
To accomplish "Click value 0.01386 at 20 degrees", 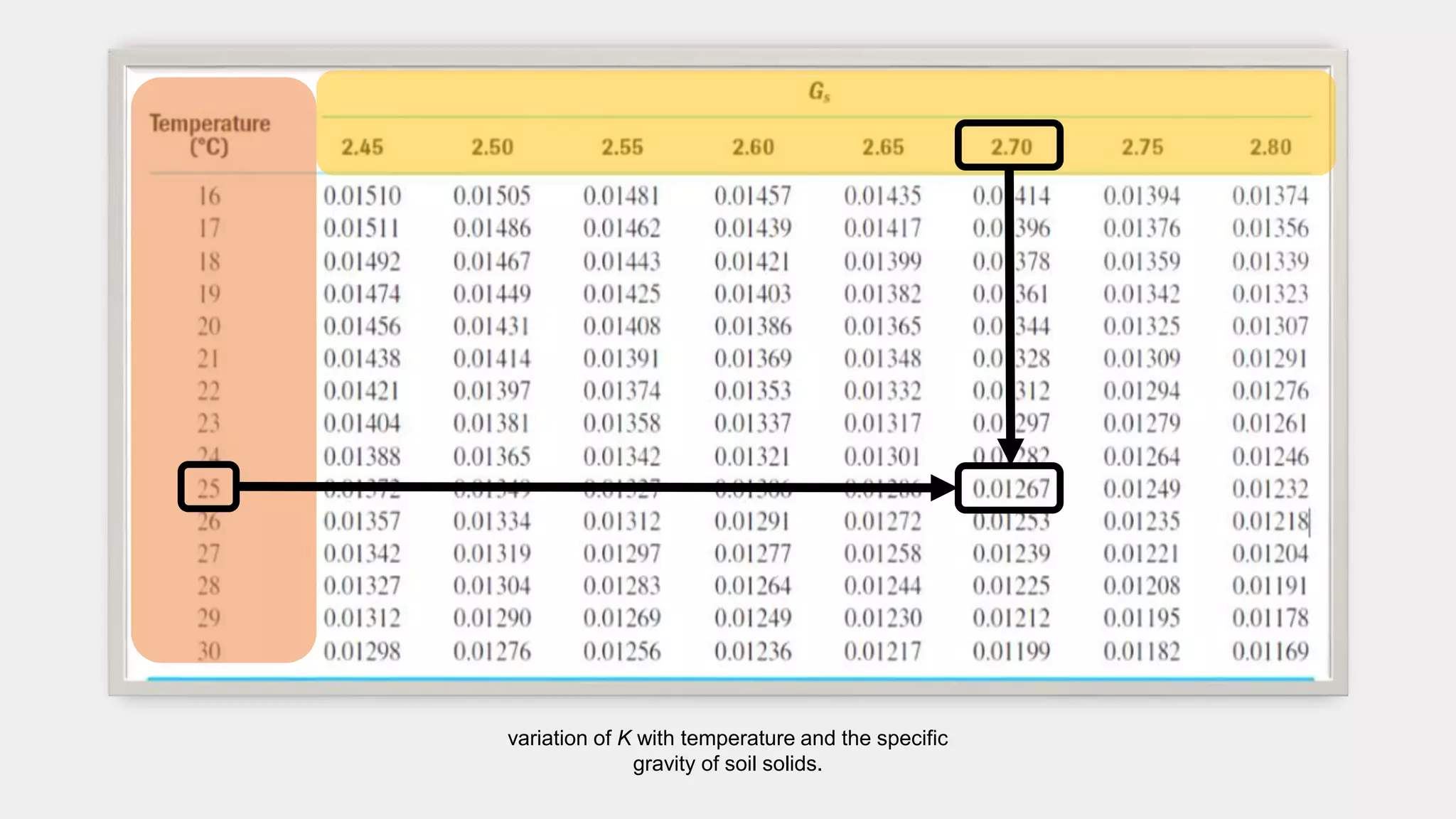I will [x=753, y=326].
